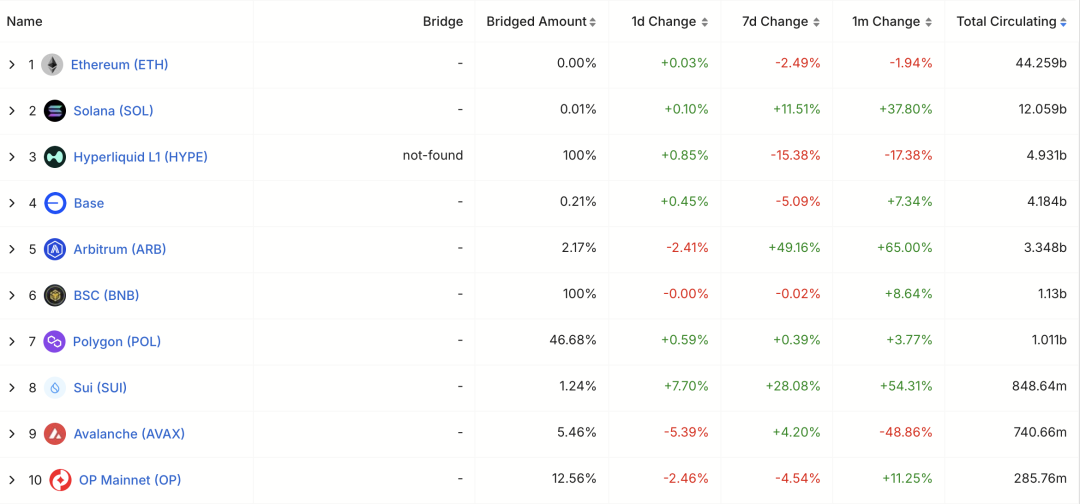1080x504 pixels.
Task: Click the Solana chain logo icon
Action: (55, 111)
